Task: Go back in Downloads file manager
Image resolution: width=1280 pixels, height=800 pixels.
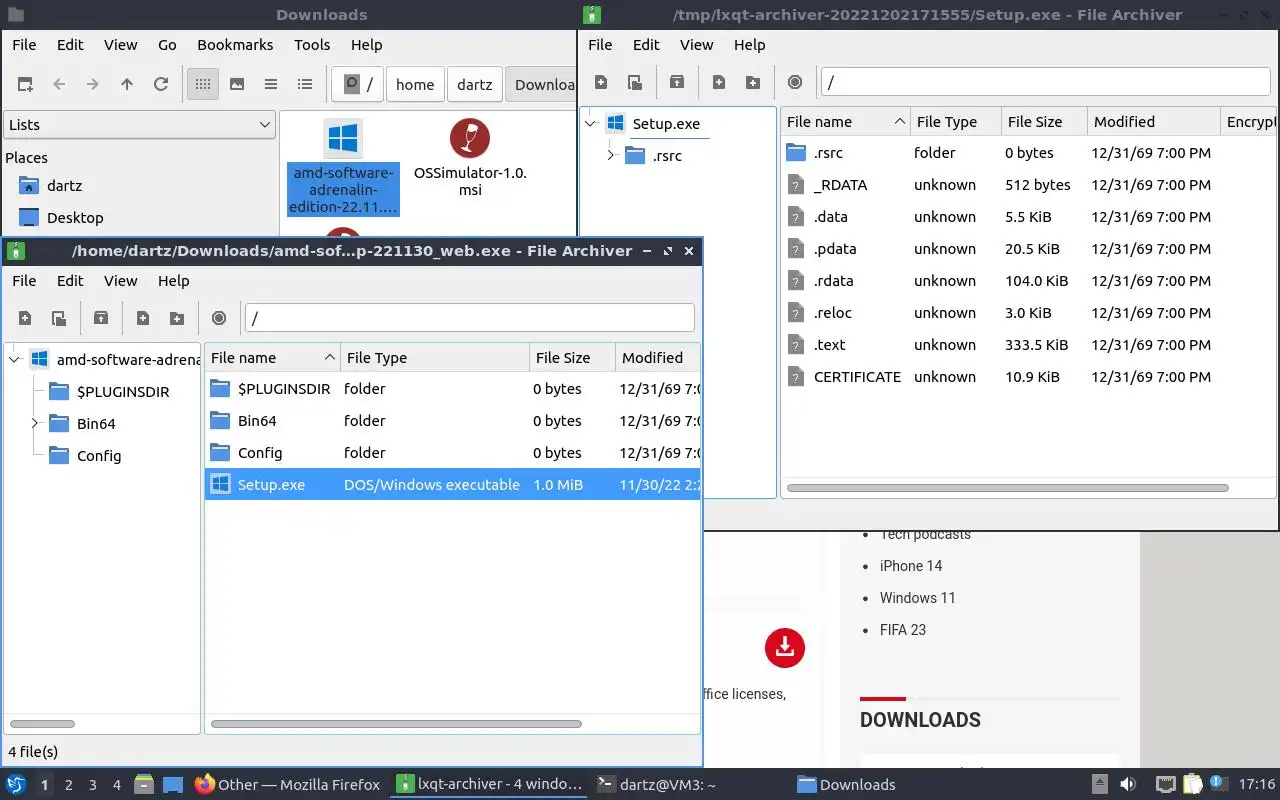Action: [x=59, y=84]
